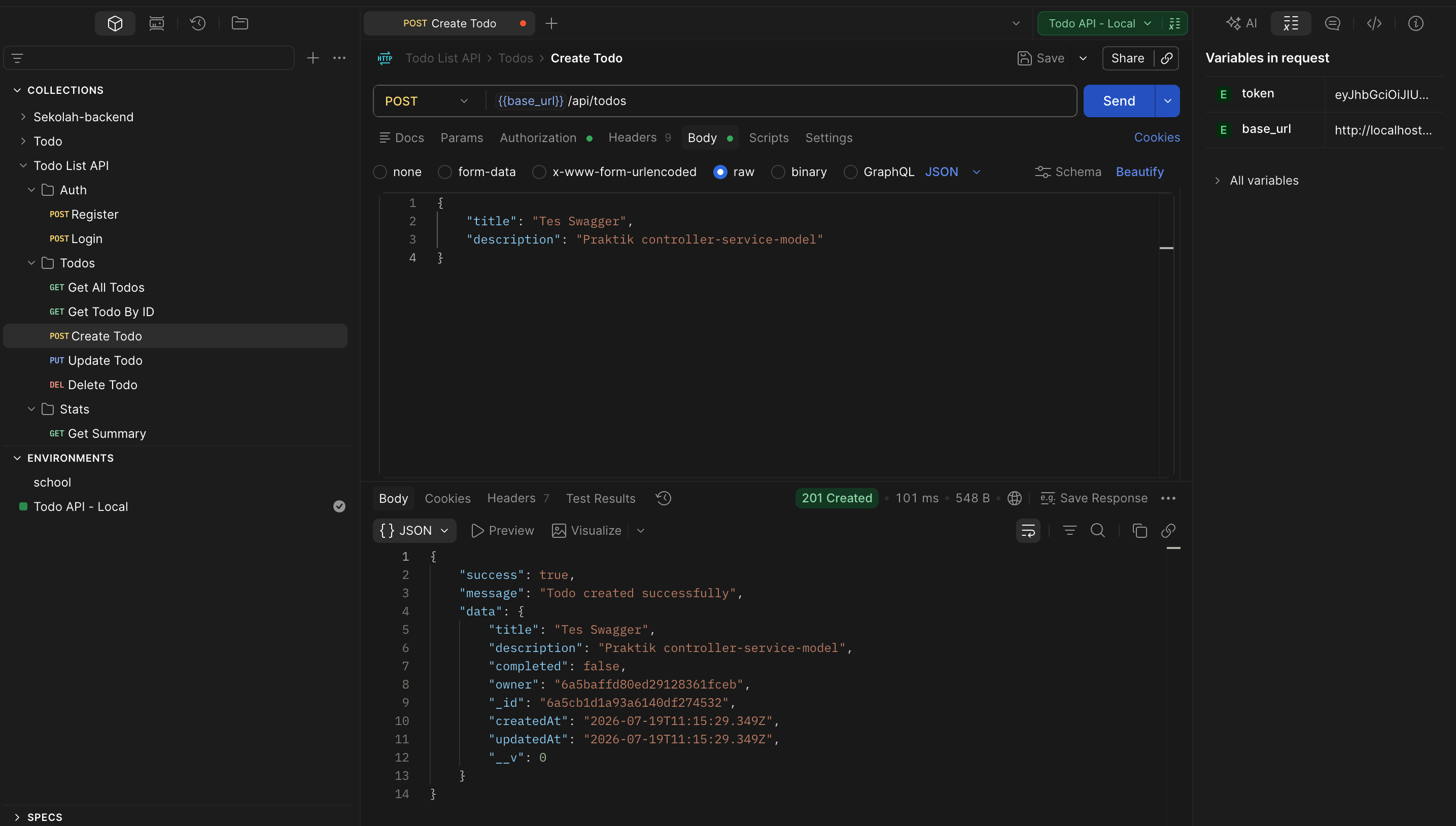Switch to the Scripts tab
Viewport: 1456px width, 826px height.
click(768, 138)
